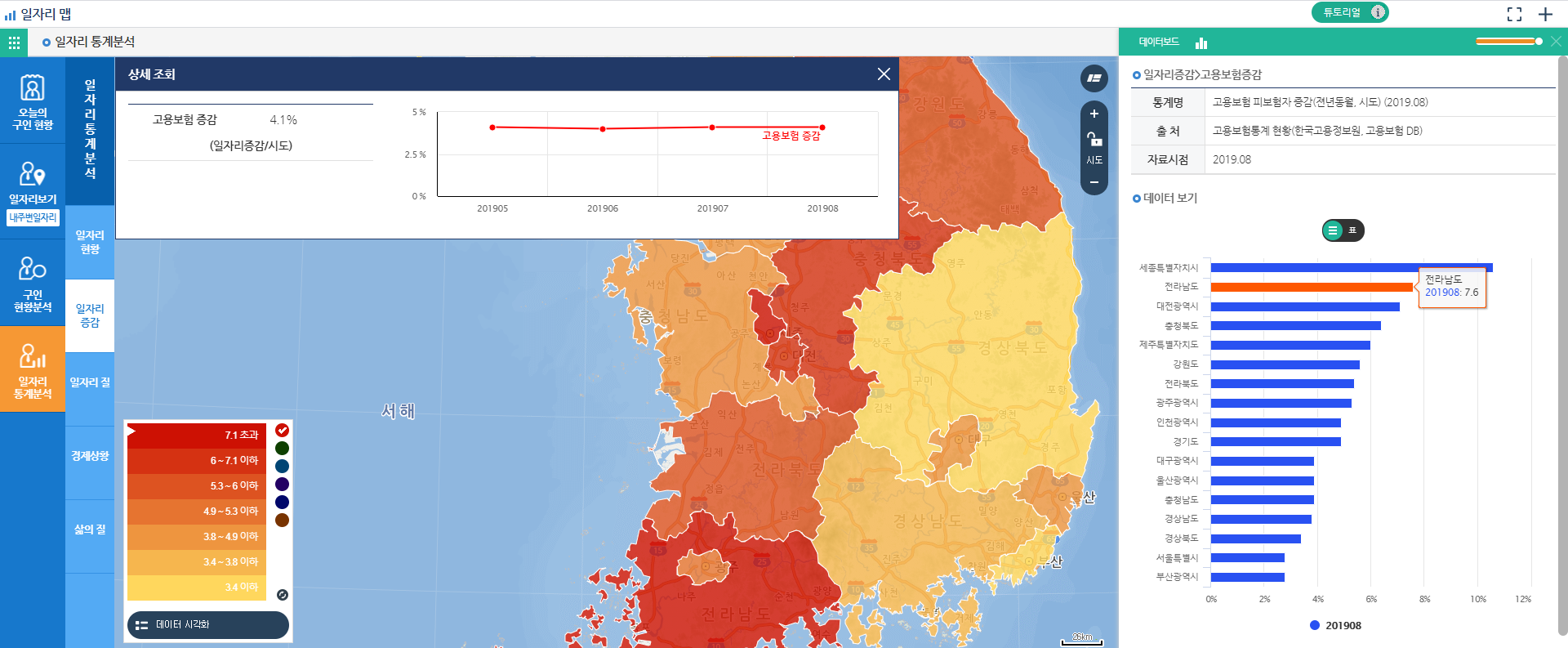Select 구인 현황분석 in the left sidebar
The image size is (1568, 648).
click(33, 283)
